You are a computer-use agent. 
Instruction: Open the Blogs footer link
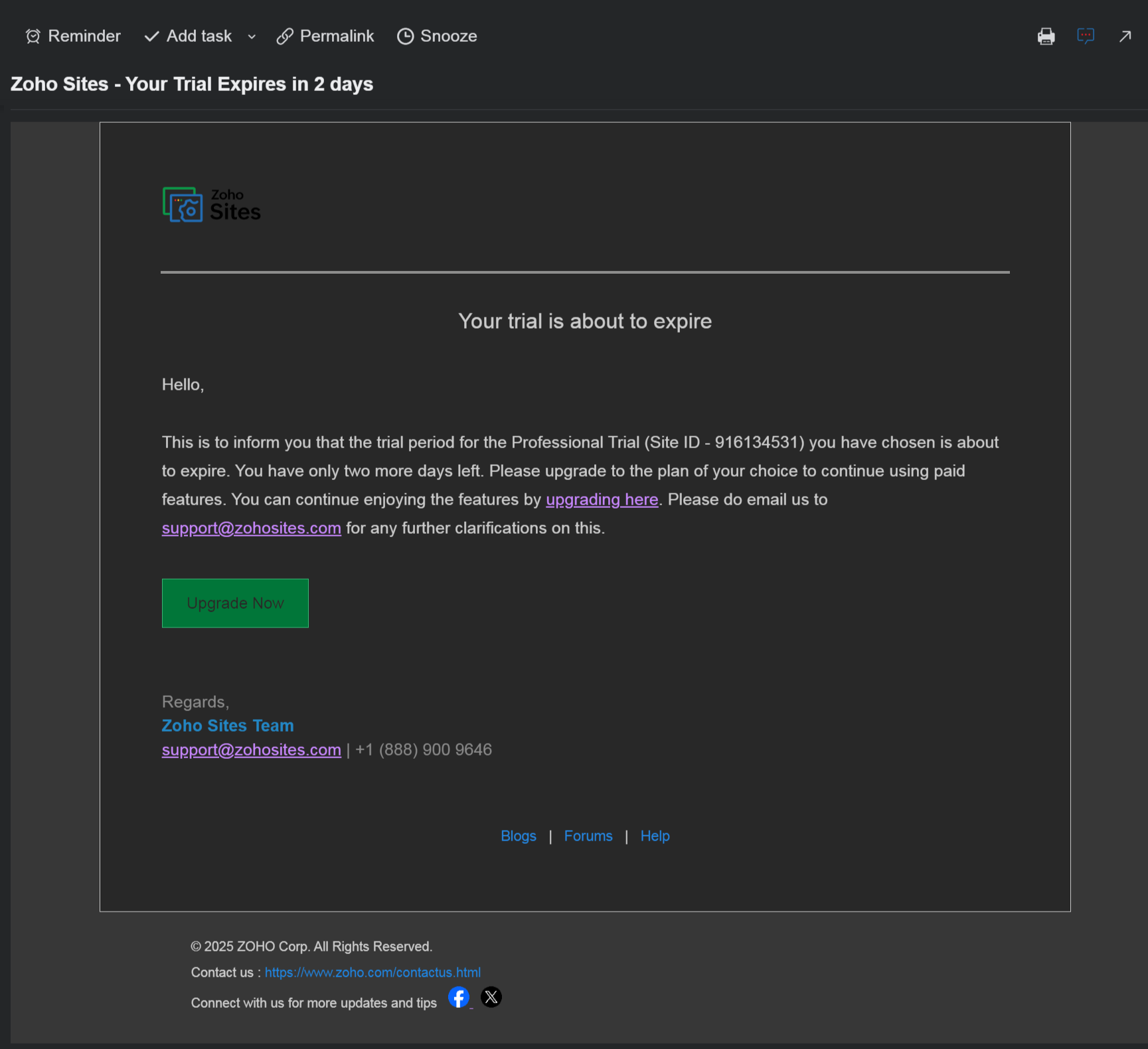(518, 836)
